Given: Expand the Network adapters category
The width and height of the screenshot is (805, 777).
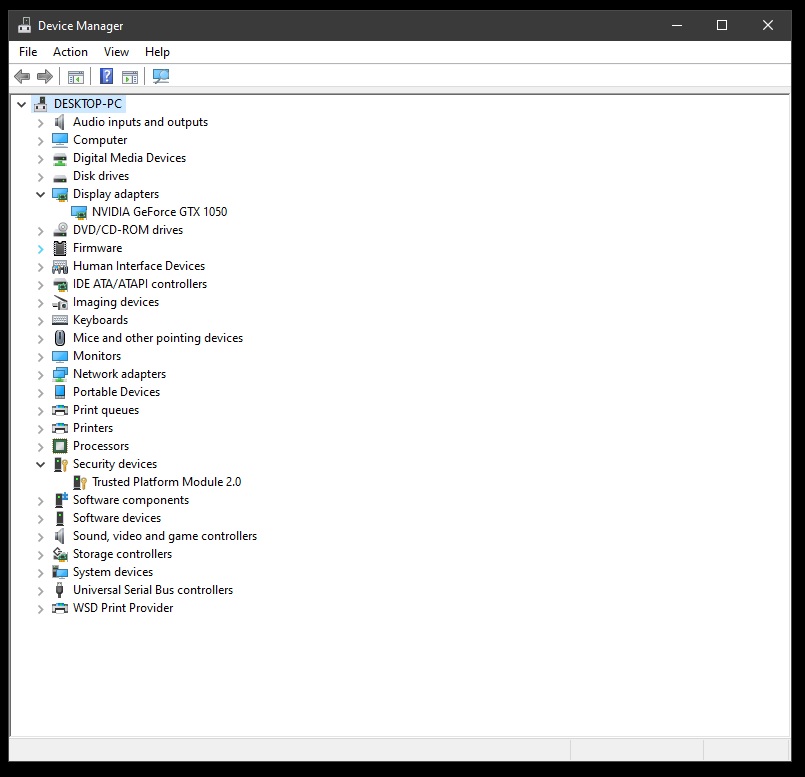Looking at the screenshot, I should click(41, 374).
